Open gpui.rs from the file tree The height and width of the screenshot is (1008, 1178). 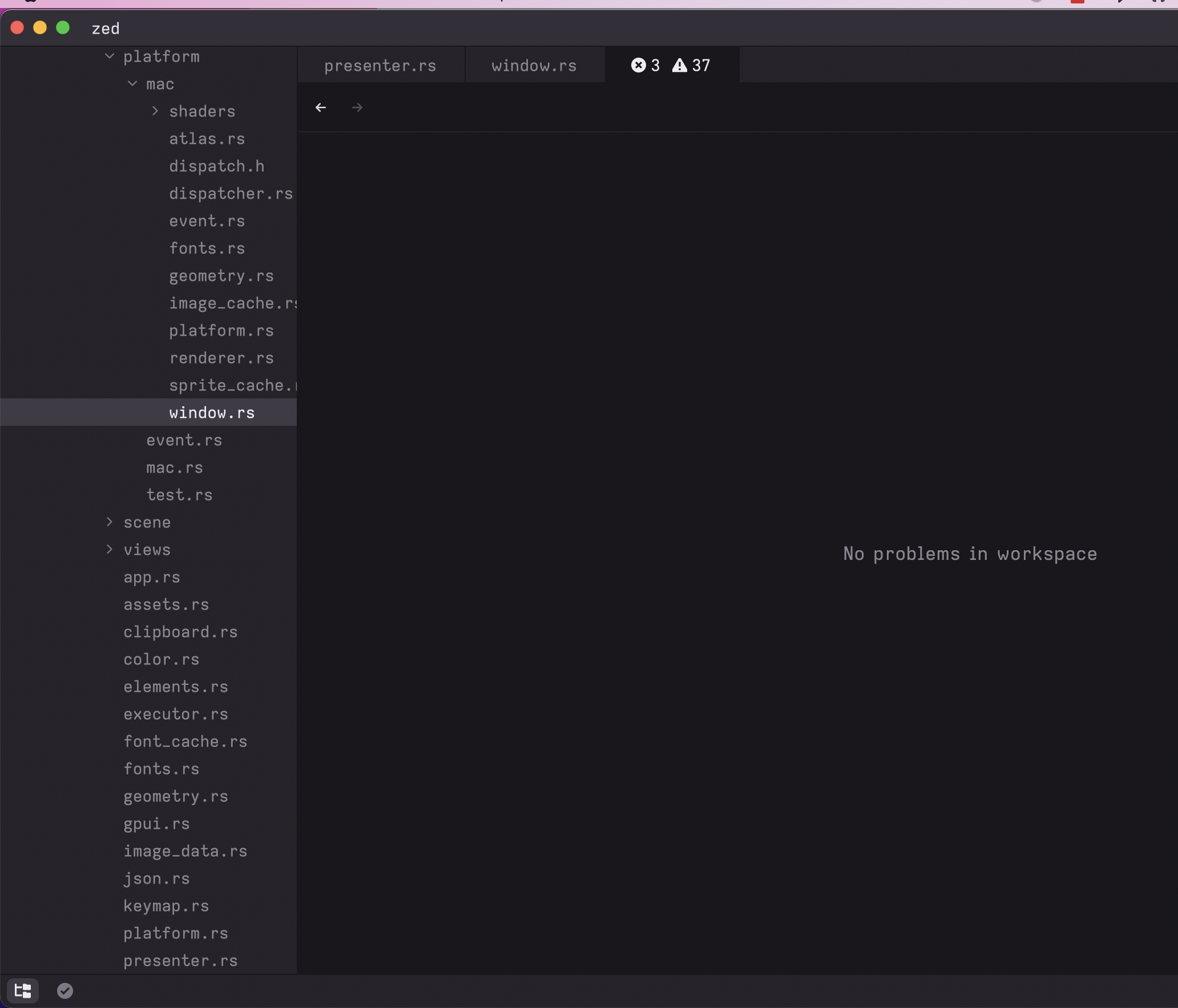(x=156, y=824)
